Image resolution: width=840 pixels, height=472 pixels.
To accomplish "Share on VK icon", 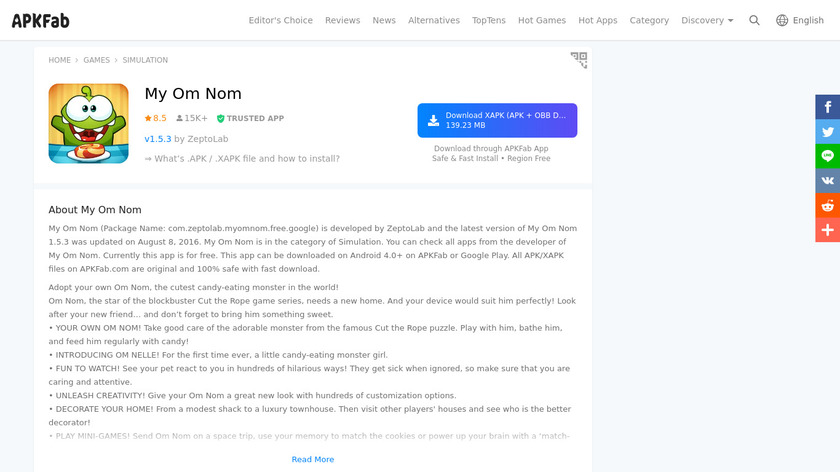I will [x=827, y=181].
